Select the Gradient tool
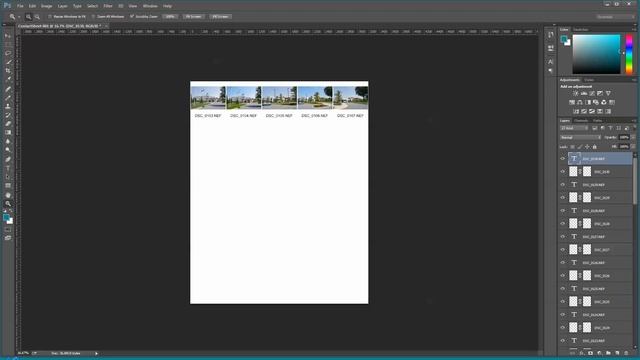The width and height of the screenshot is (640, 360). (x=8, y=133)
